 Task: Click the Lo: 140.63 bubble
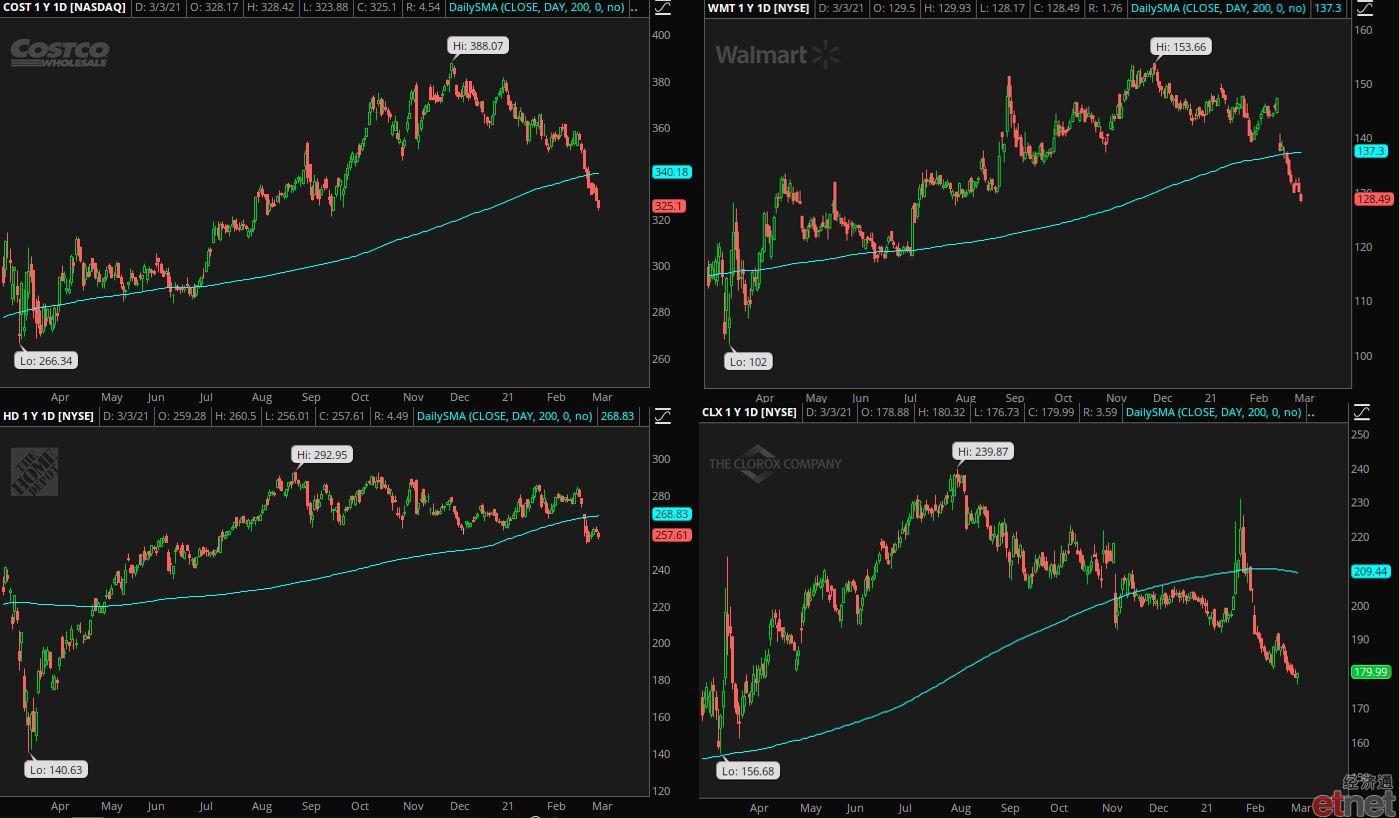[x=56, y=770]
